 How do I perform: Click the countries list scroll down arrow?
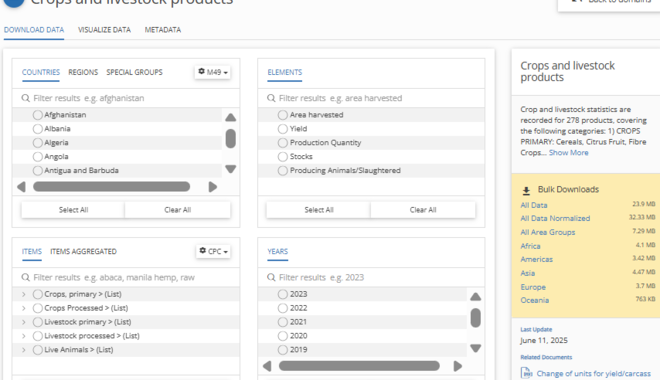coord(230,169)
